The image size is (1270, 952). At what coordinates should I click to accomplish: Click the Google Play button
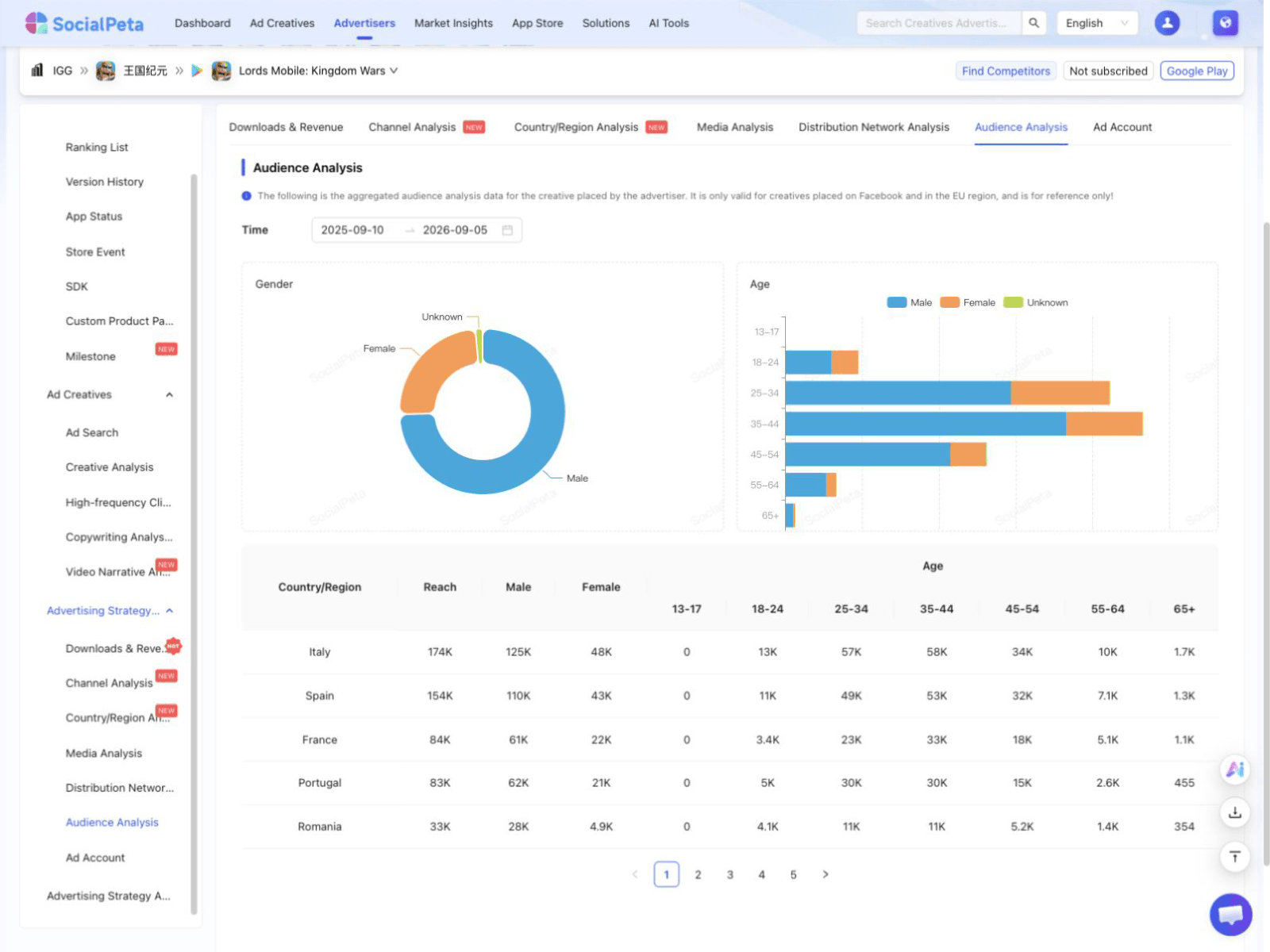(x=1197, y=71)
